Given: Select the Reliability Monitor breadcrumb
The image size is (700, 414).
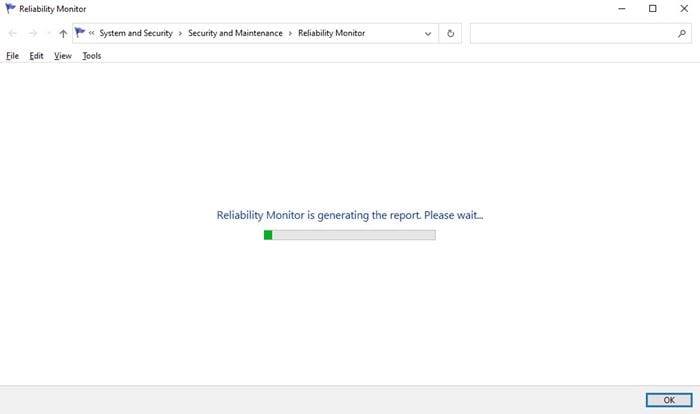Looking at the screenshot, I should 331,33.
